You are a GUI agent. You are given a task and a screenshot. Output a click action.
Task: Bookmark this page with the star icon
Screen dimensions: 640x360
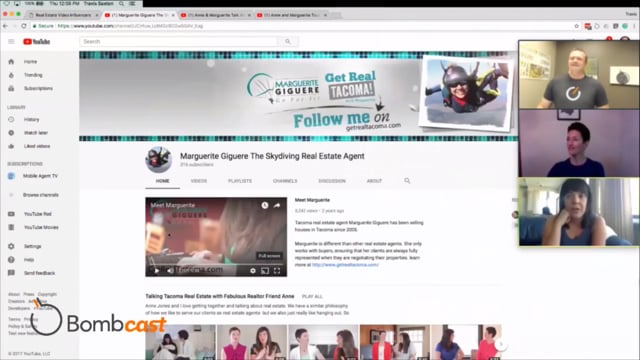(x=576, y=26)
